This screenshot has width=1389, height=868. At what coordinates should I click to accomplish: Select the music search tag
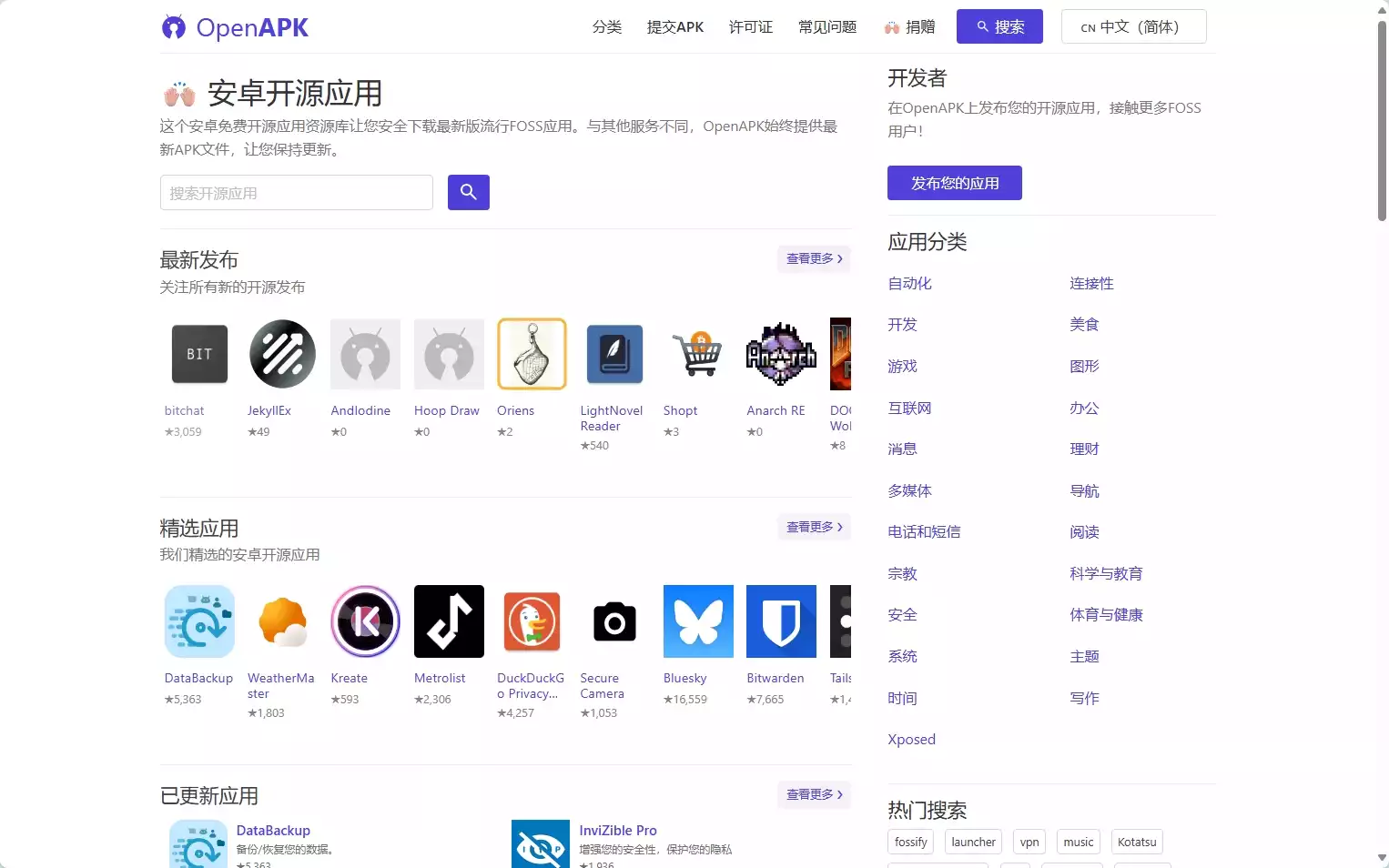tap(1079, 842)
